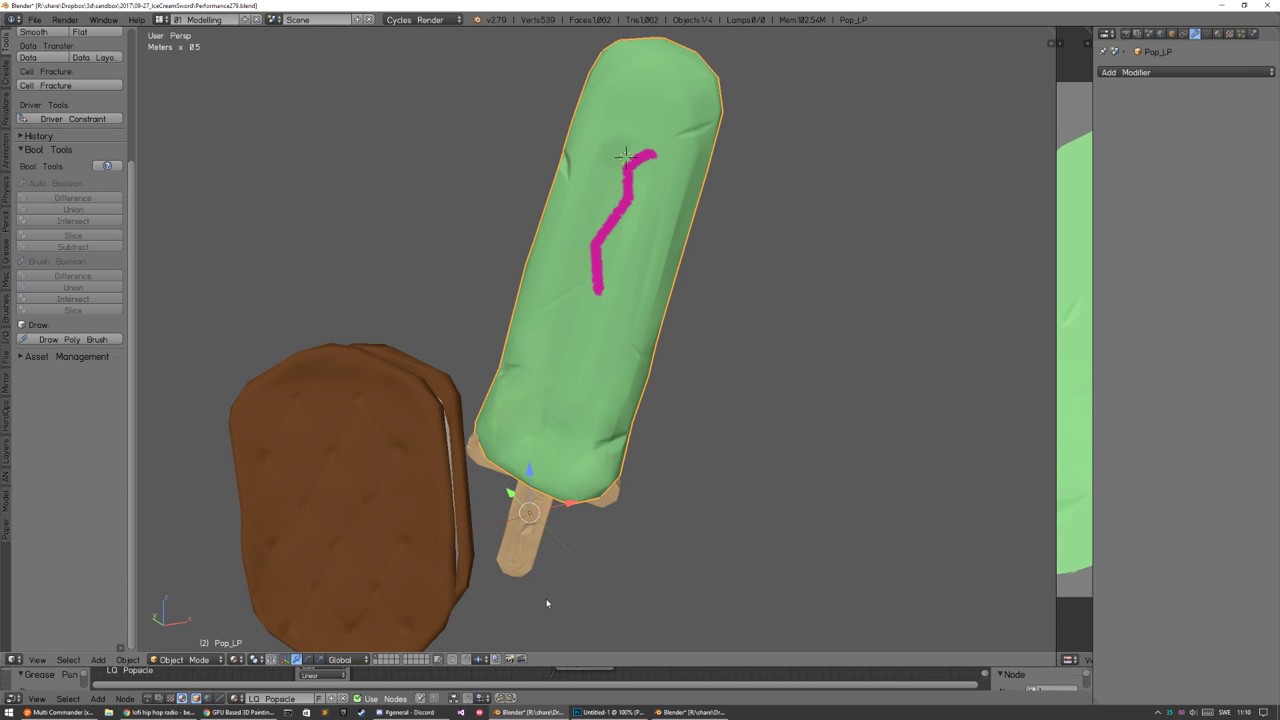Expand the History panel
The width and height of the screenshot is (1280, 720).
click(x=40, y=136)
